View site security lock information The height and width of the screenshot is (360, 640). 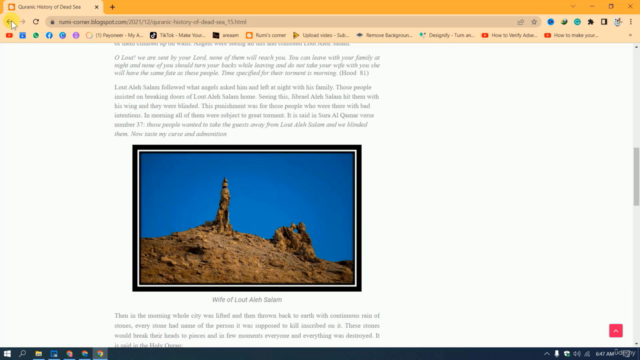point(52,22)
